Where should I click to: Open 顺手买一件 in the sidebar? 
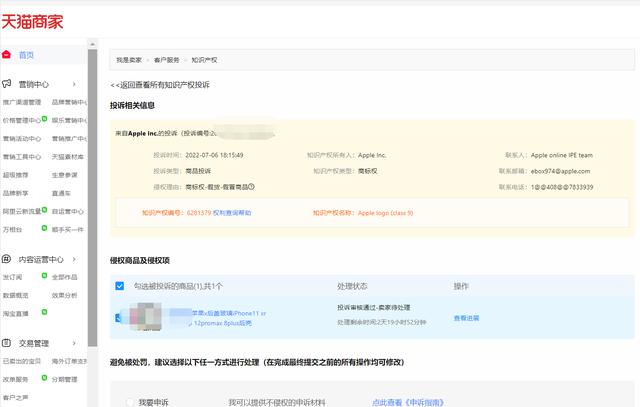67,229
